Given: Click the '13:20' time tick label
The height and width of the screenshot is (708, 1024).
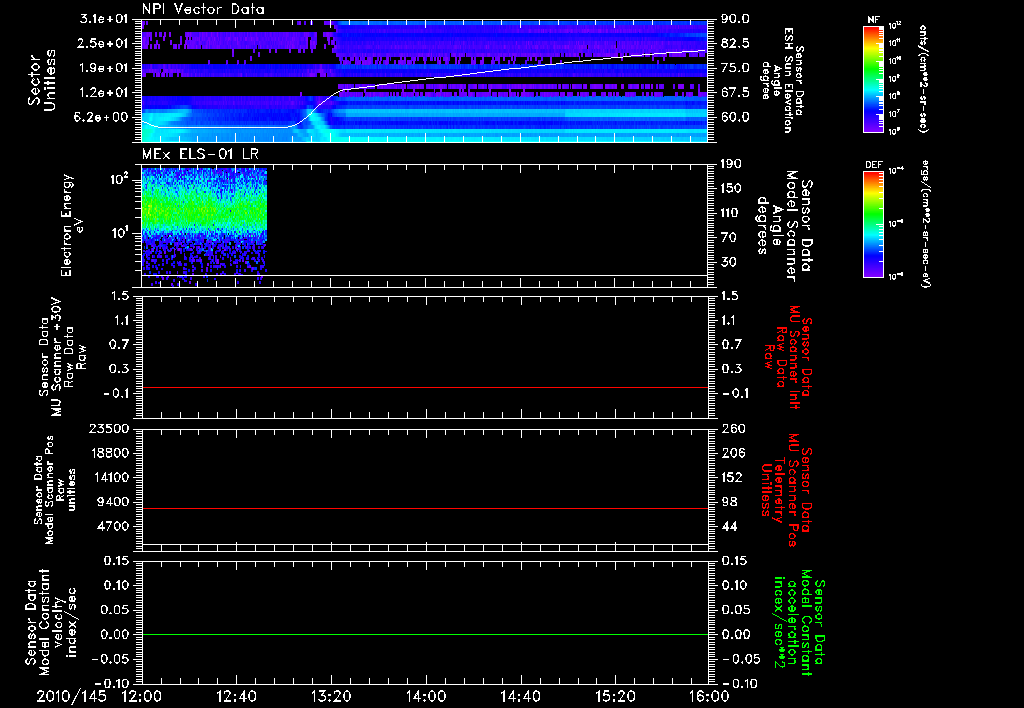Looking at the screenshot, I should click(331, 696).
